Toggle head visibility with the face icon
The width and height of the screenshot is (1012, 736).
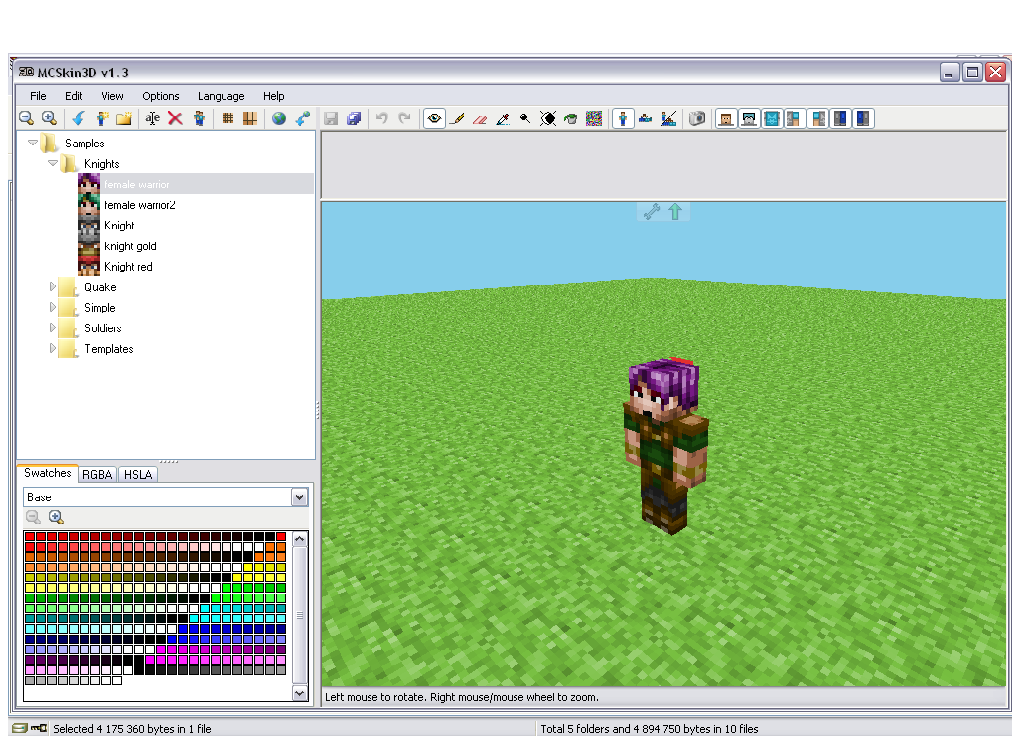coord(726,118)
